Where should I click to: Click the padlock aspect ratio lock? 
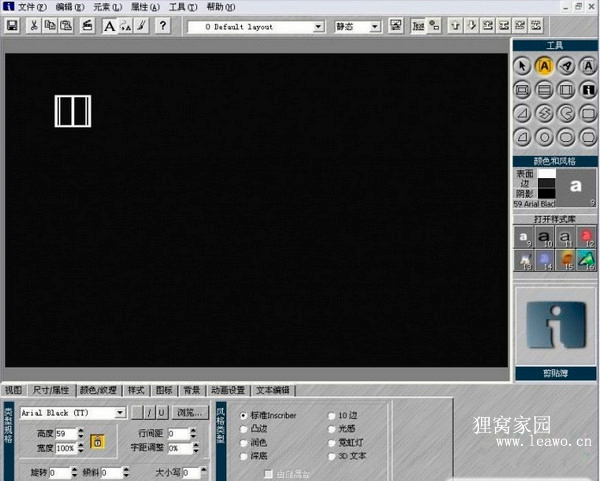point(98,440)
